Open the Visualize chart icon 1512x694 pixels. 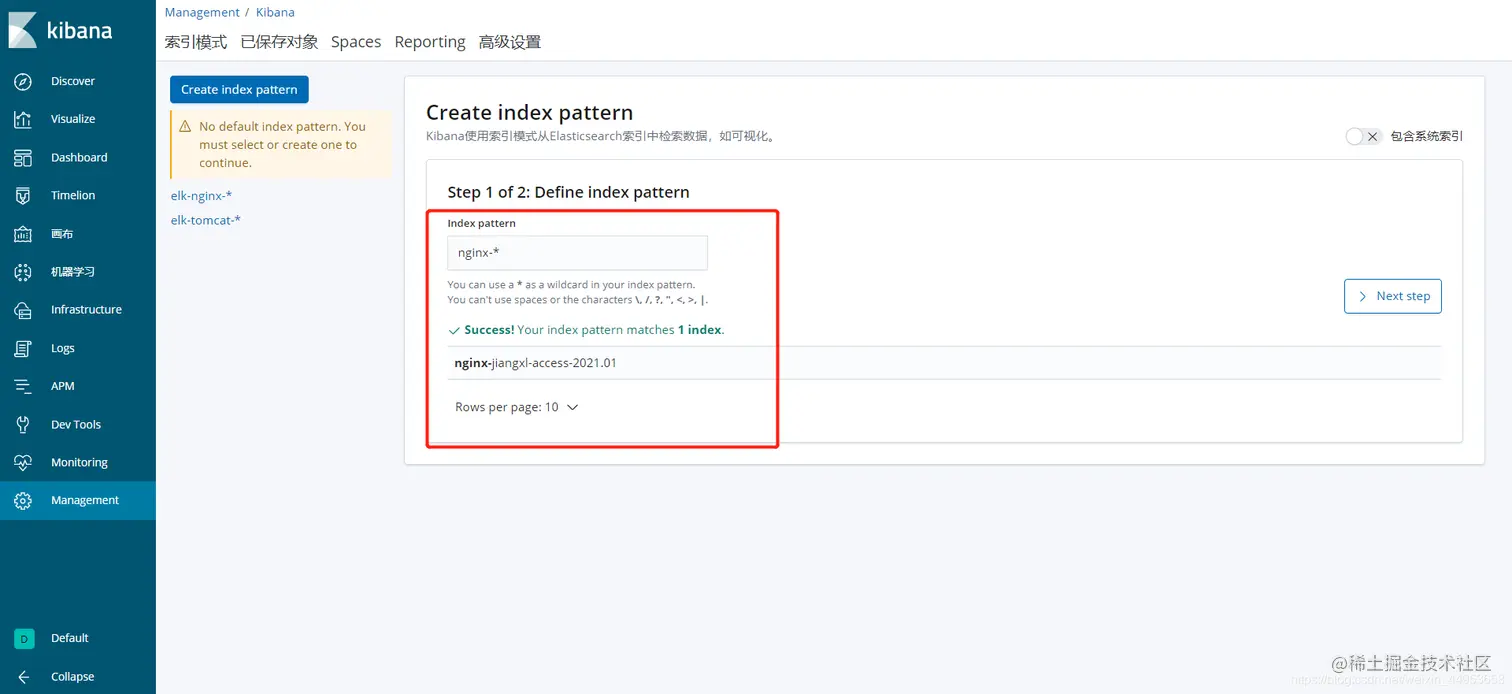(x=23, y=119)
